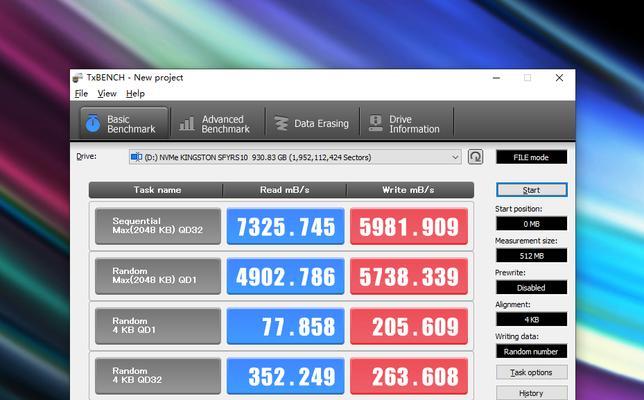The height and width of the screenshot is (400, 644).
Task: Click the FILE mode button
Action: pos(531,157)
